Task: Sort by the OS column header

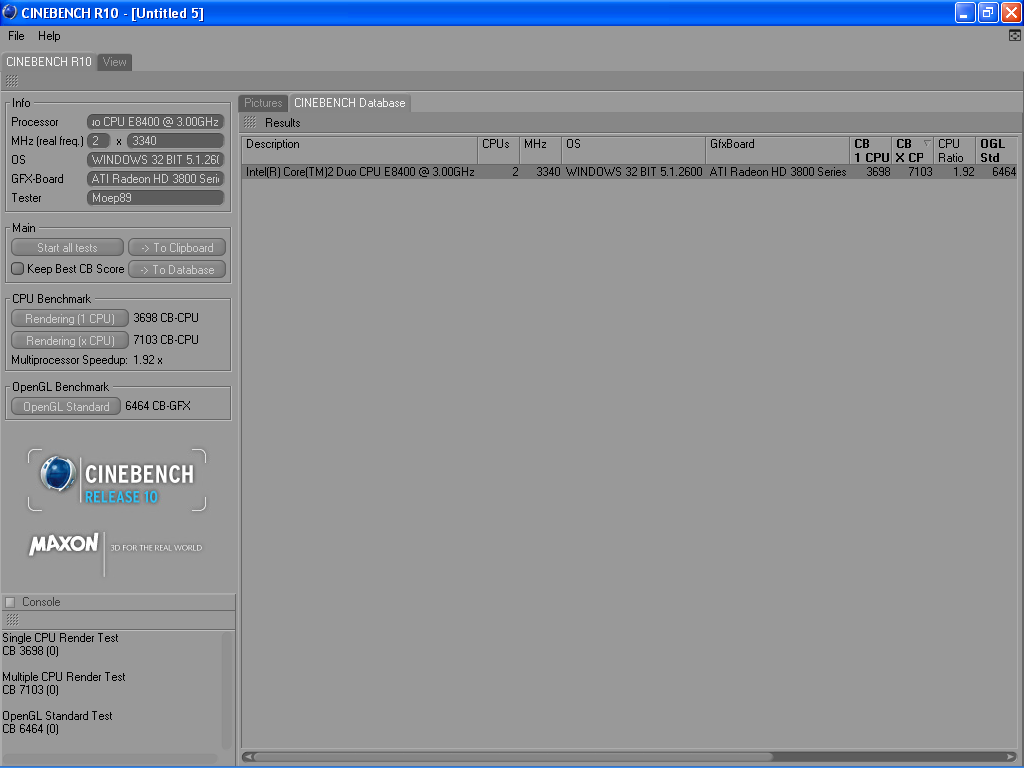Action: point(633,150)
